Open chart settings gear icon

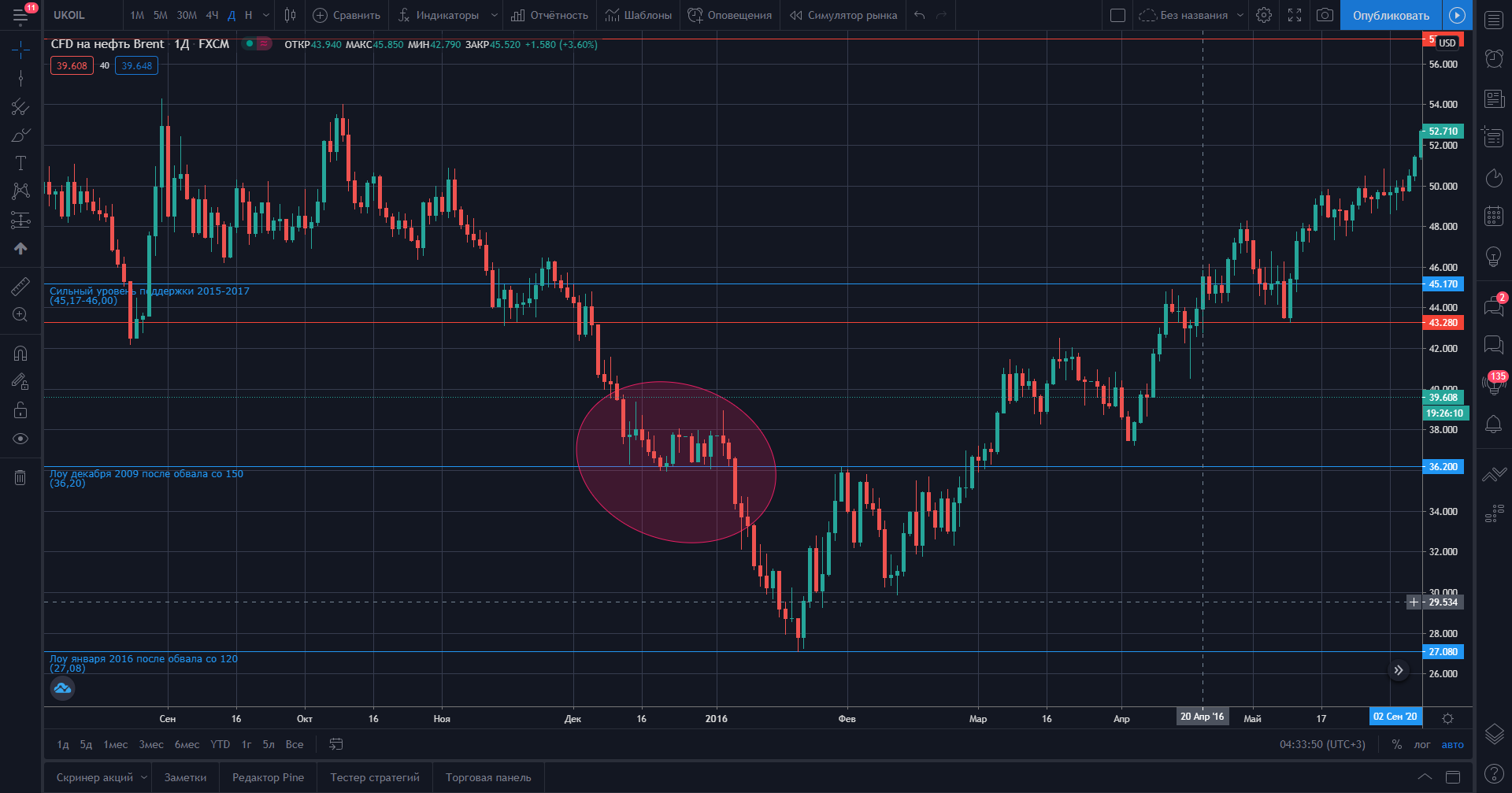pyautogui.click(x=1264, y=15)
